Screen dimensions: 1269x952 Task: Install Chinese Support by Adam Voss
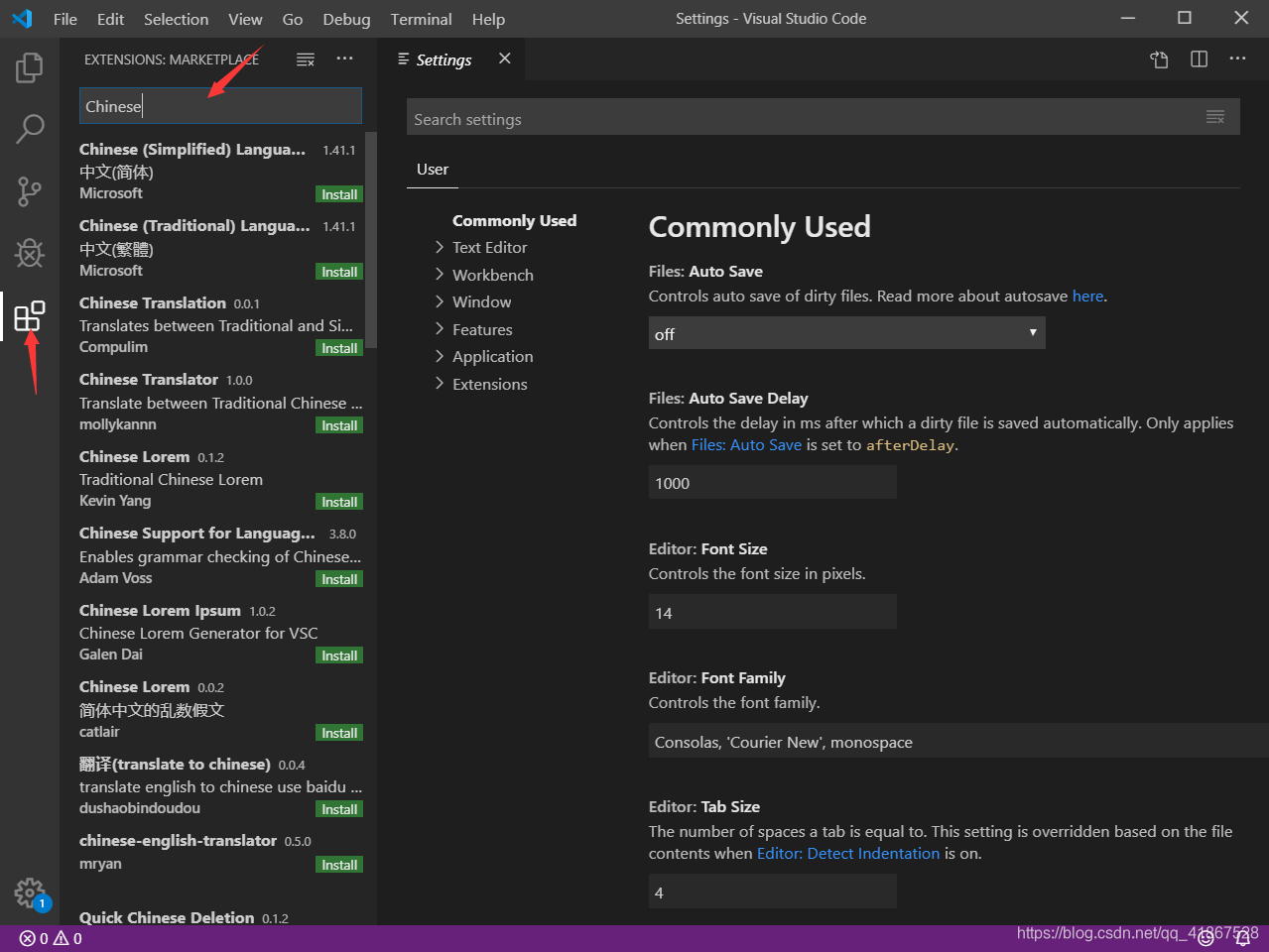click(x=339, y=579)
